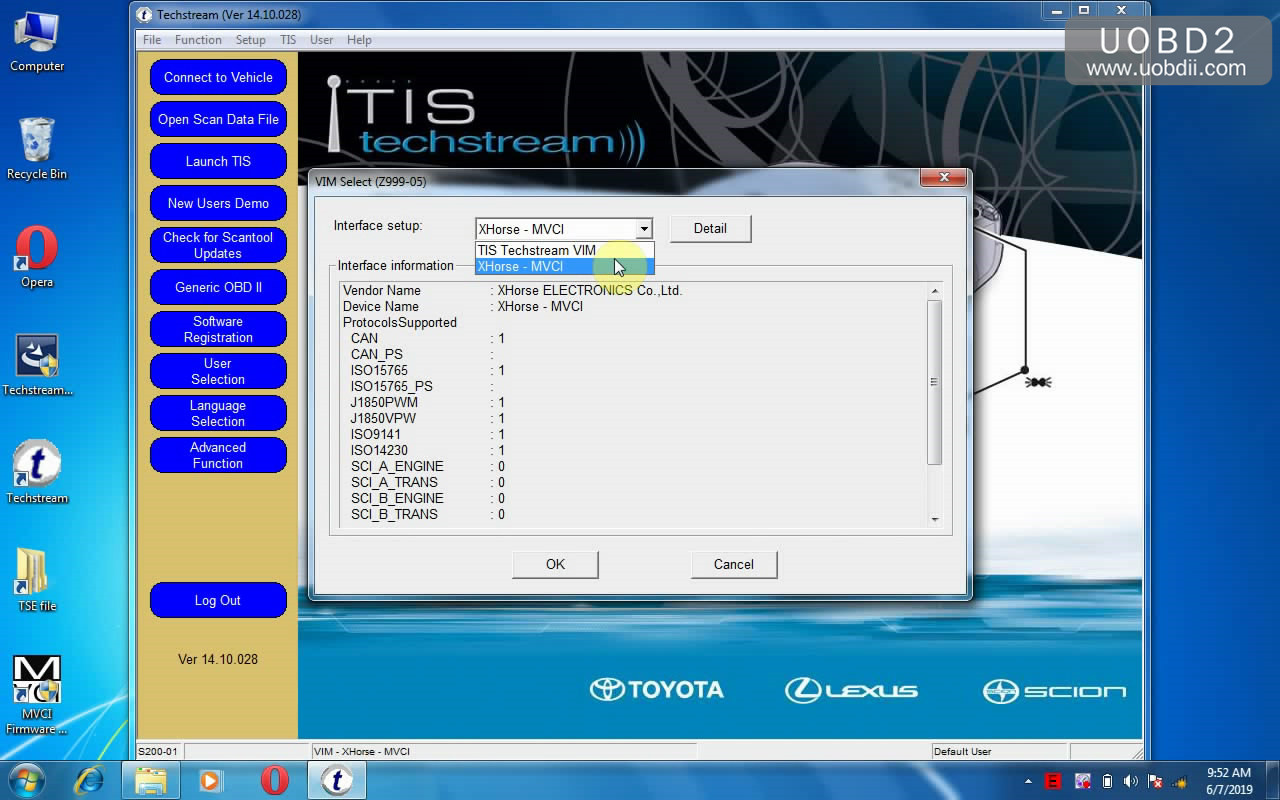Open the volume control in the tray
This screenshot has height=800, width=1280.
pyautogui.click(x=1131, y=781)
